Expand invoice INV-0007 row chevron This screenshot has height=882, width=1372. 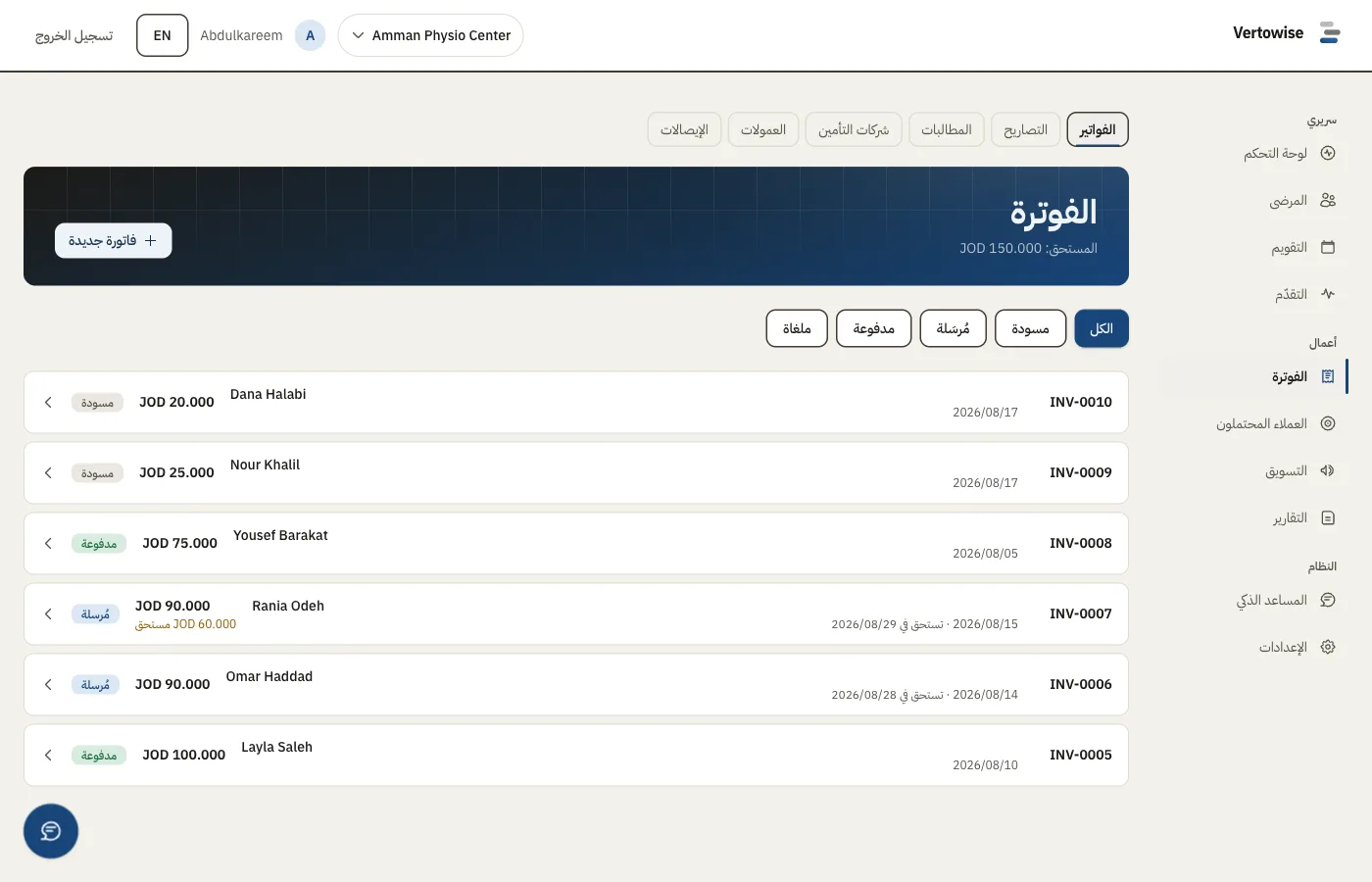click(x=48, y=614)
